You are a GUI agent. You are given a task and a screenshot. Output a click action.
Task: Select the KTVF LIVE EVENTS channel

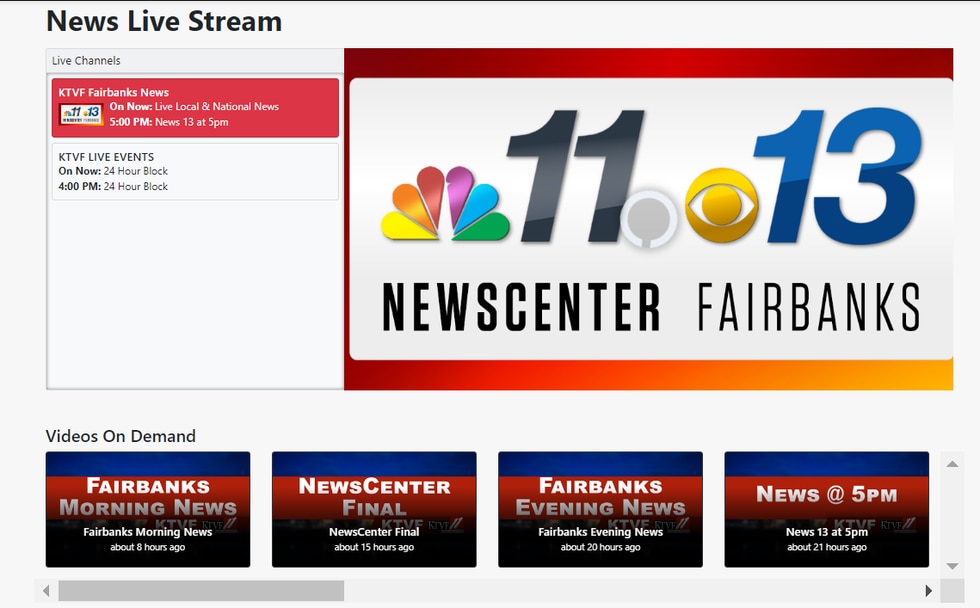click(195, 170)
